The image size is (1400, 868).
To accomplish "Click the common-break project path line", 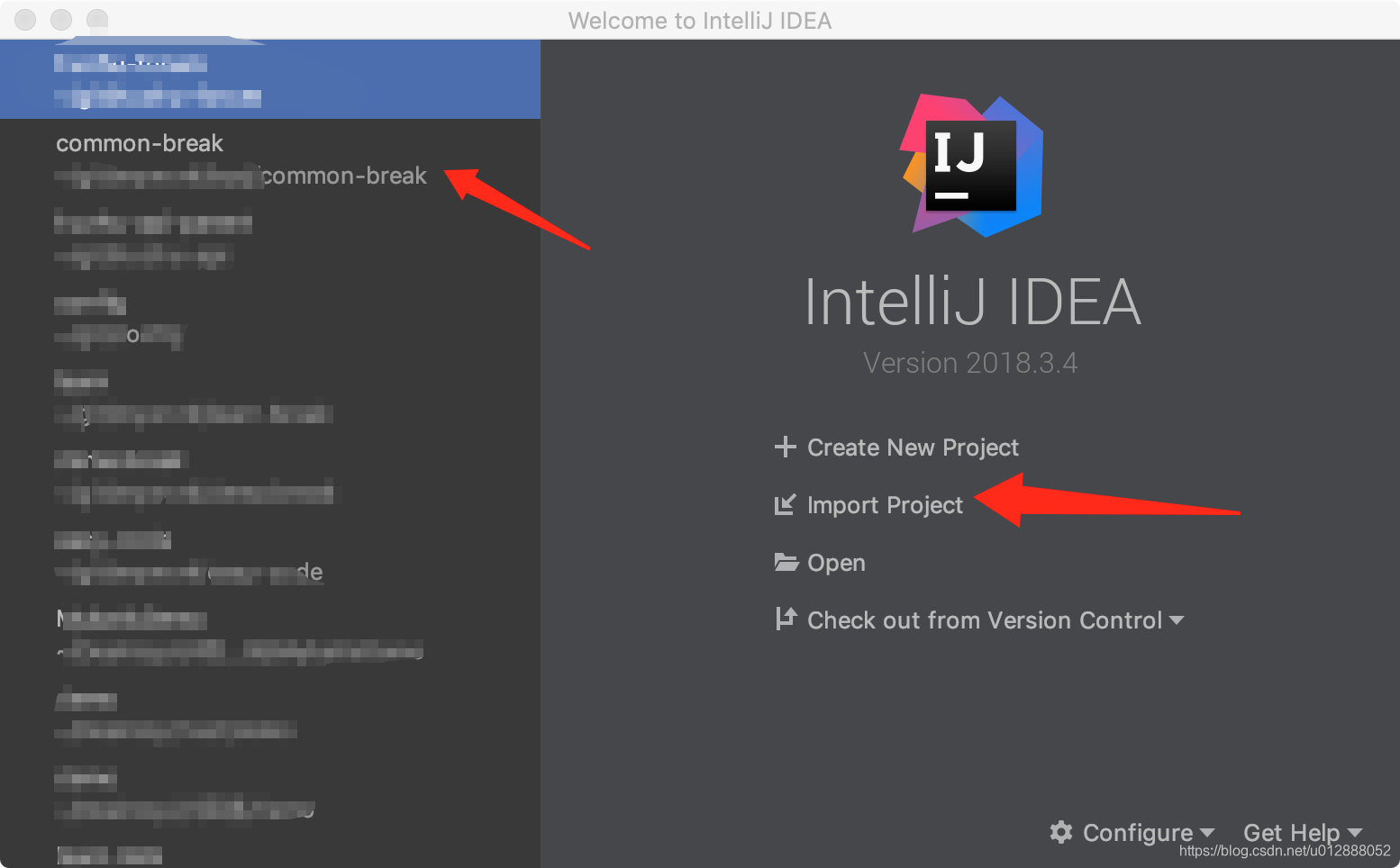I will [x=241, y=176].
